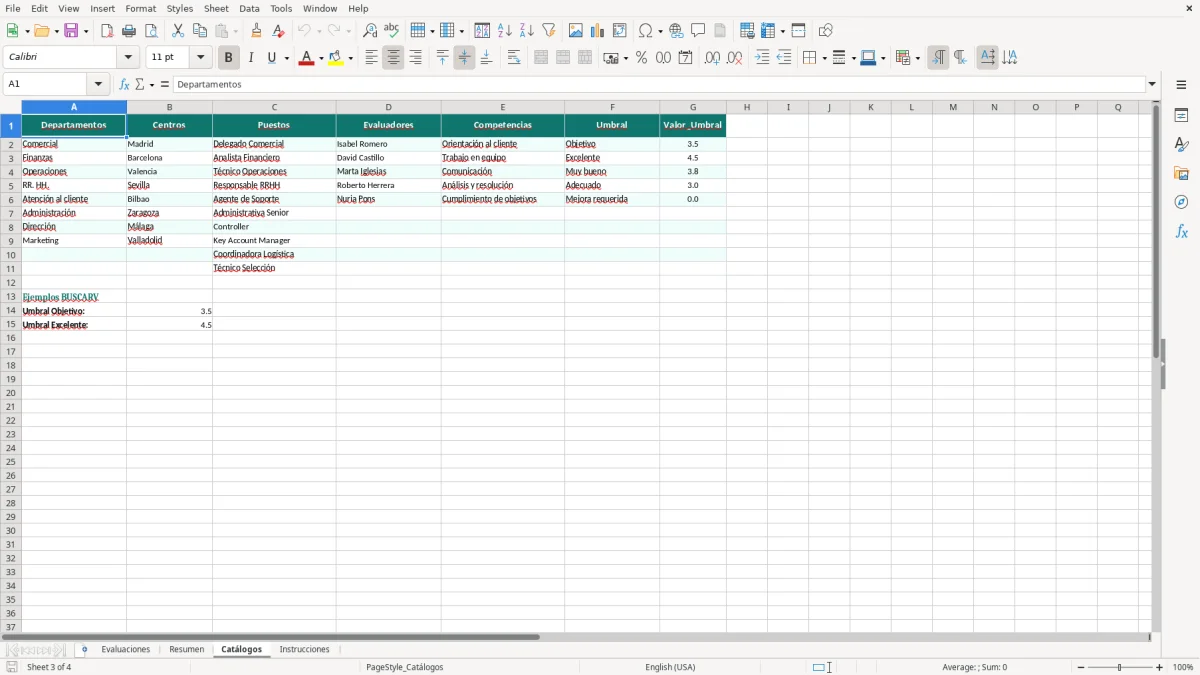
Task: Select column D header
Action: click(388, 107)
